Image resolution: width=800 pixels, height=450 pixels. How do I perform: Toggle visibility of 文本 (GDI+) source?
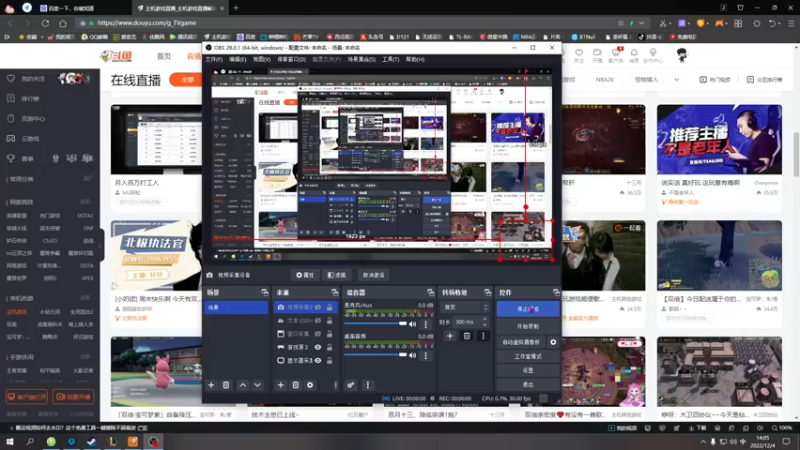[x=318, y=320]
